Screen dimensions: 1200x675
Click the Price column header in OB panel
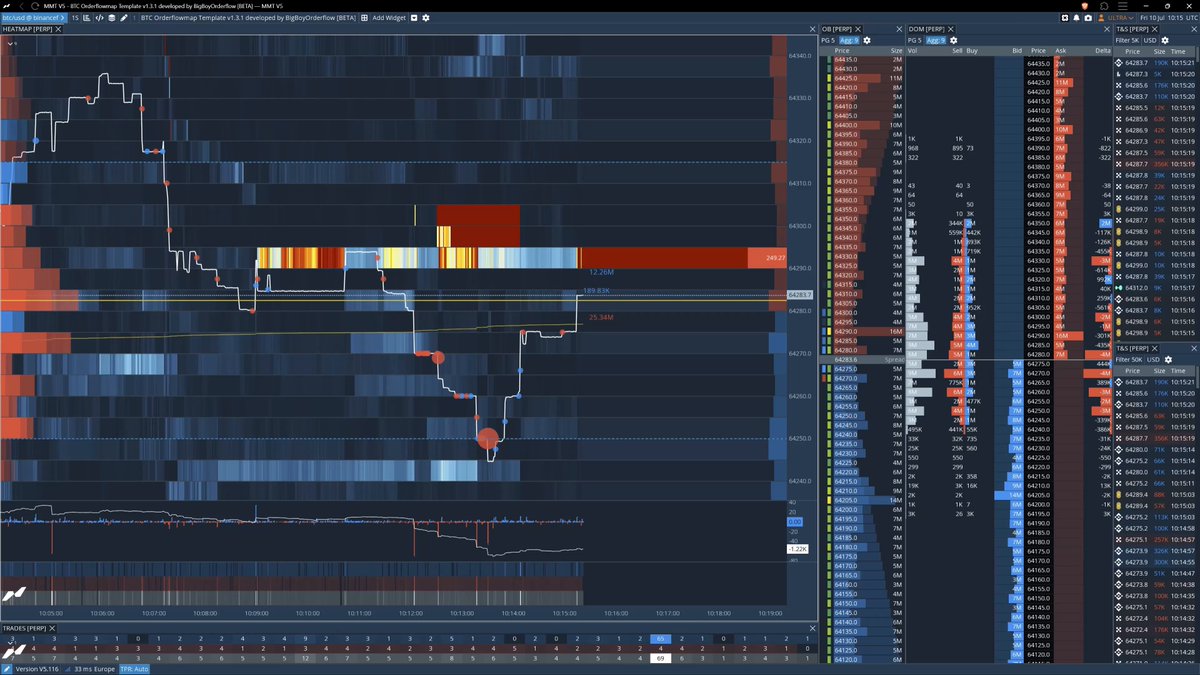(x=842, y=50)
